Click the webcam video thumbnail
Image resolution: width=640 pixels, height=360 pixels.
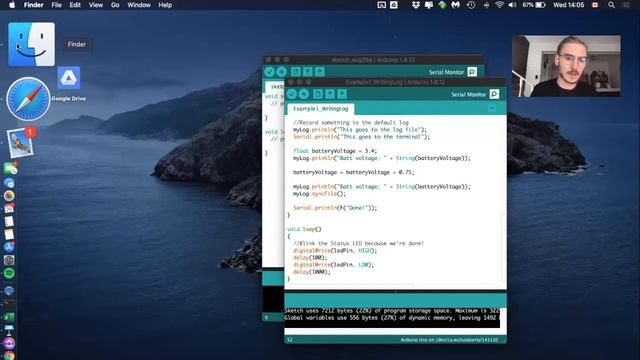(x=566, y=66)
